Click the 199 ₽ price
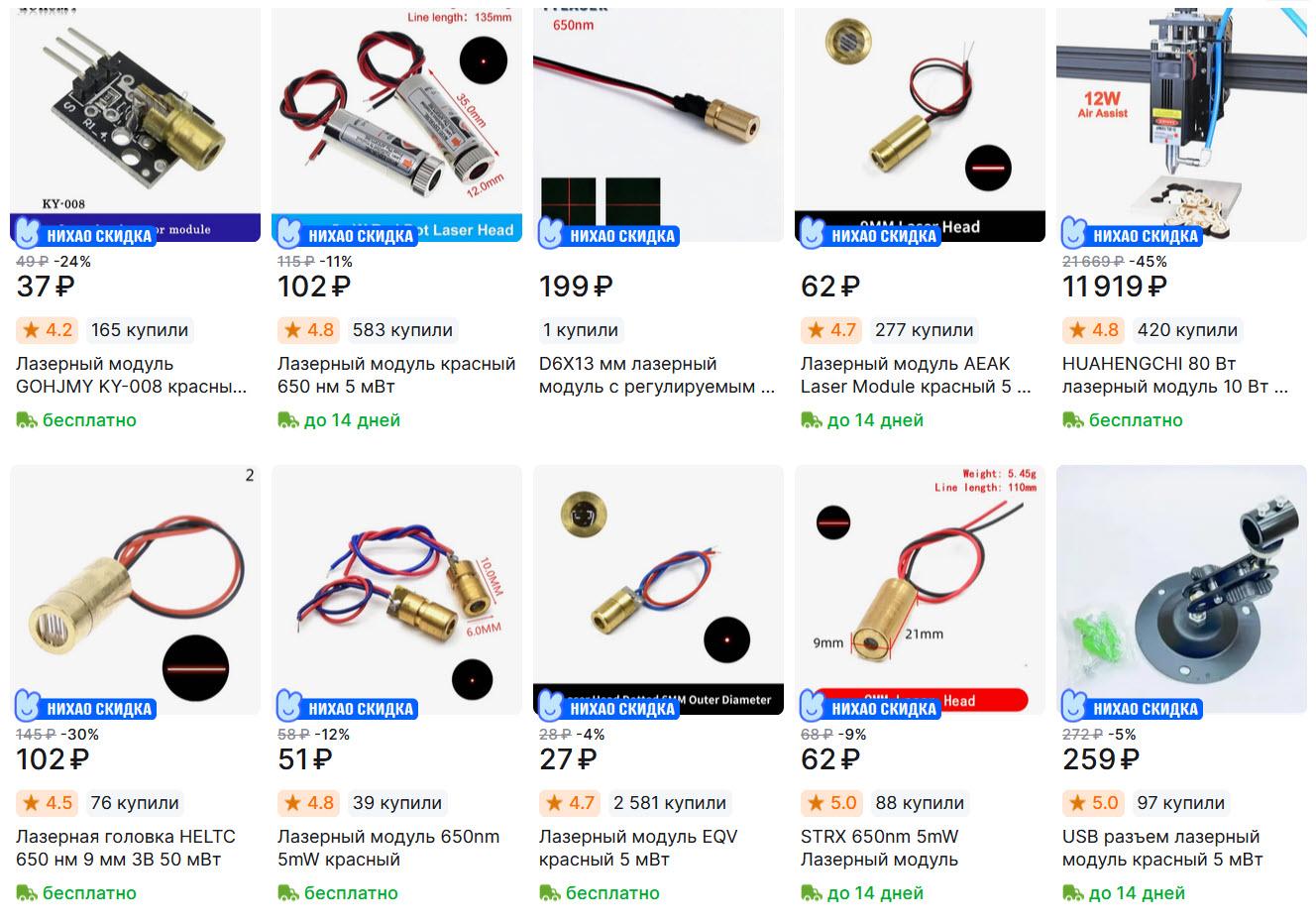 [x=576, y=287]
